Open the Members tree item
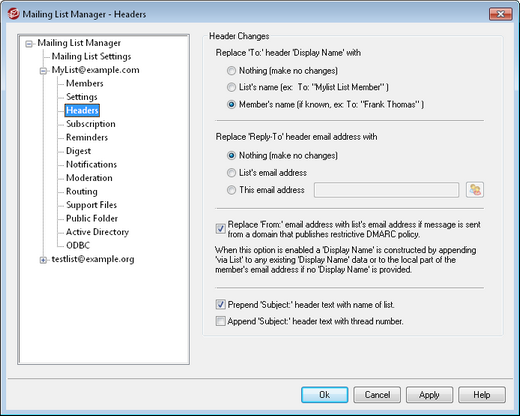The width and height of the screenshot is (520, 416). click(x=85, y=83)
